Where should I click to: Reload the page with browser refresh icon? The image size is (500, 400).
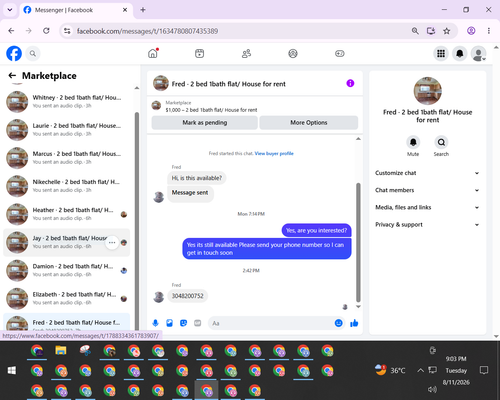pos(46,31)
